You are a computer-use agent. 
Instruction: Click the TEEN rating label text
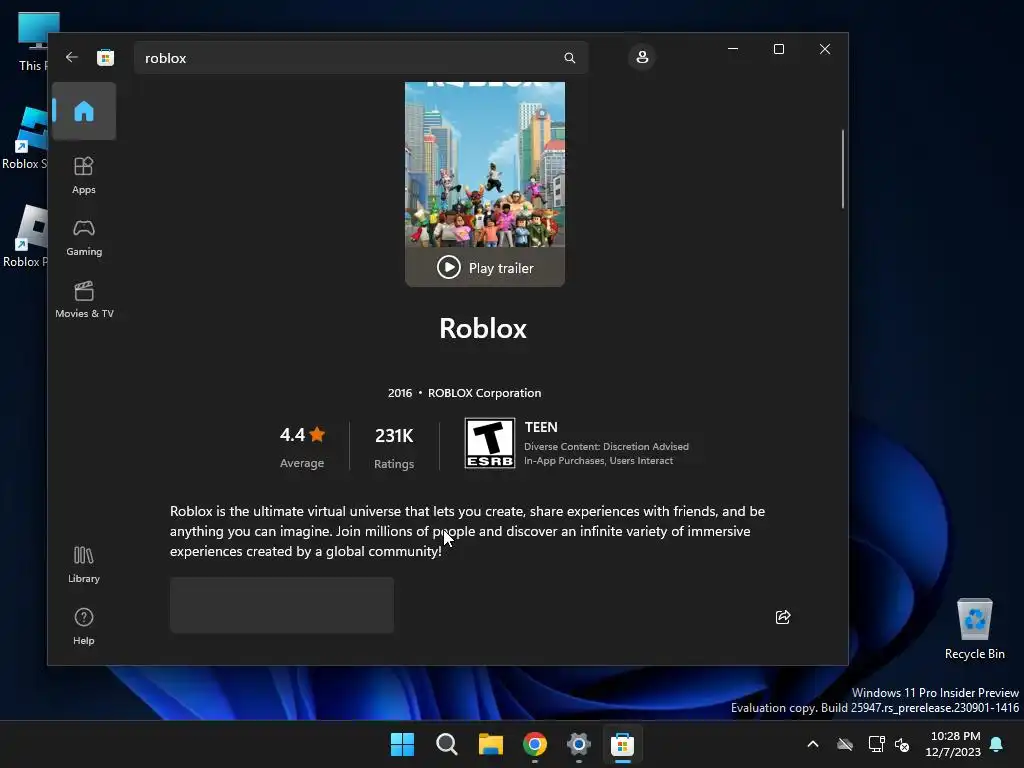click(541, 427)
